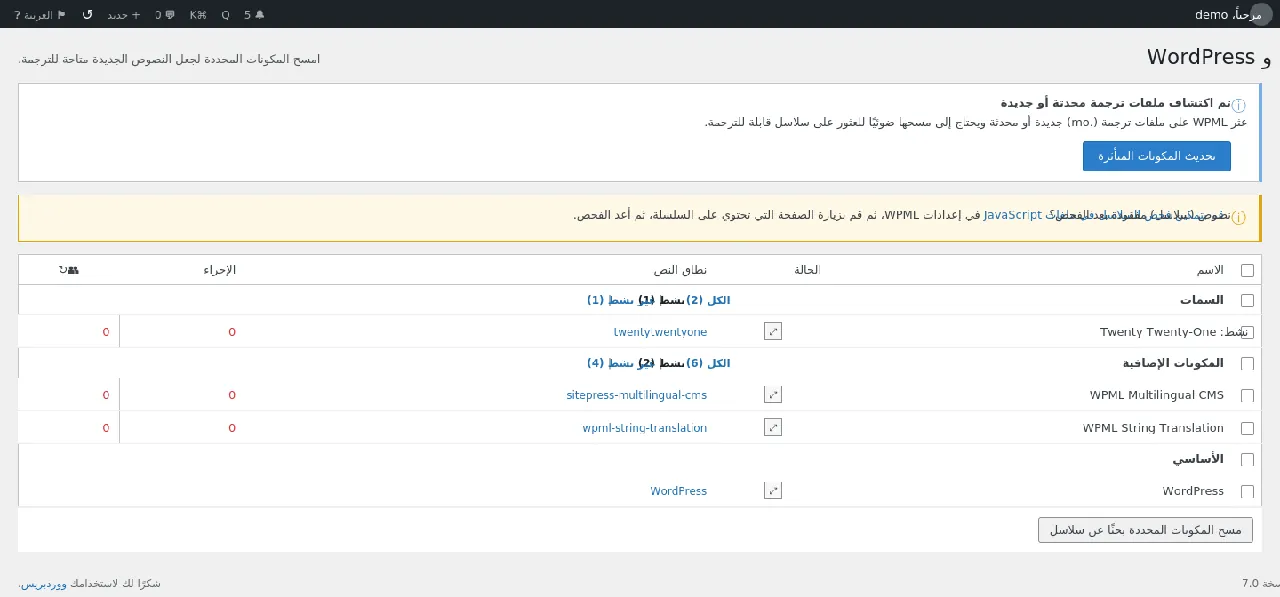1280x597 pixels.
Task: Check the الأساسي core group checkbox
Action: click(1247, 460)
